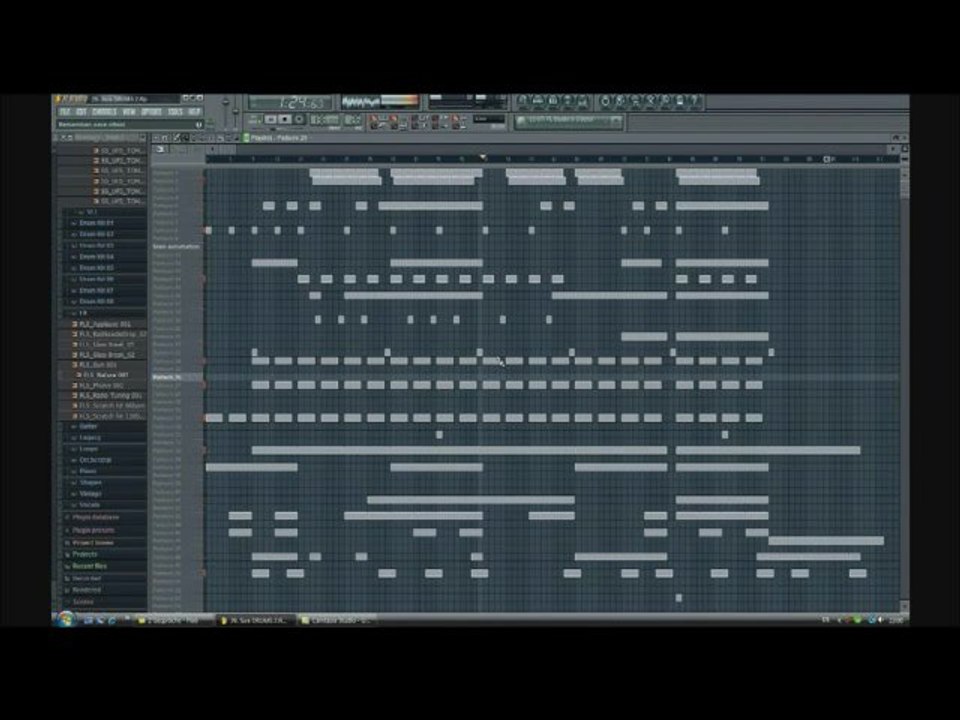Screen dimensions: 960x720
Task: Open the Windows Start button
Action: tap(64, 620)
